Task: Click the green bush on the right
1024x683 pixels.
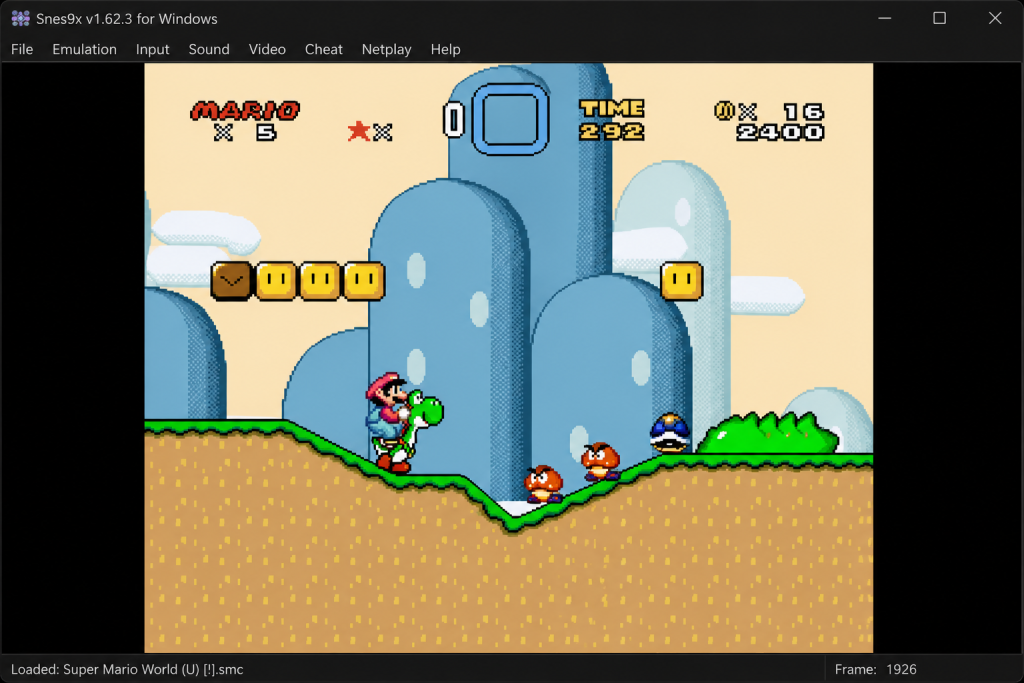Action: 768,433
